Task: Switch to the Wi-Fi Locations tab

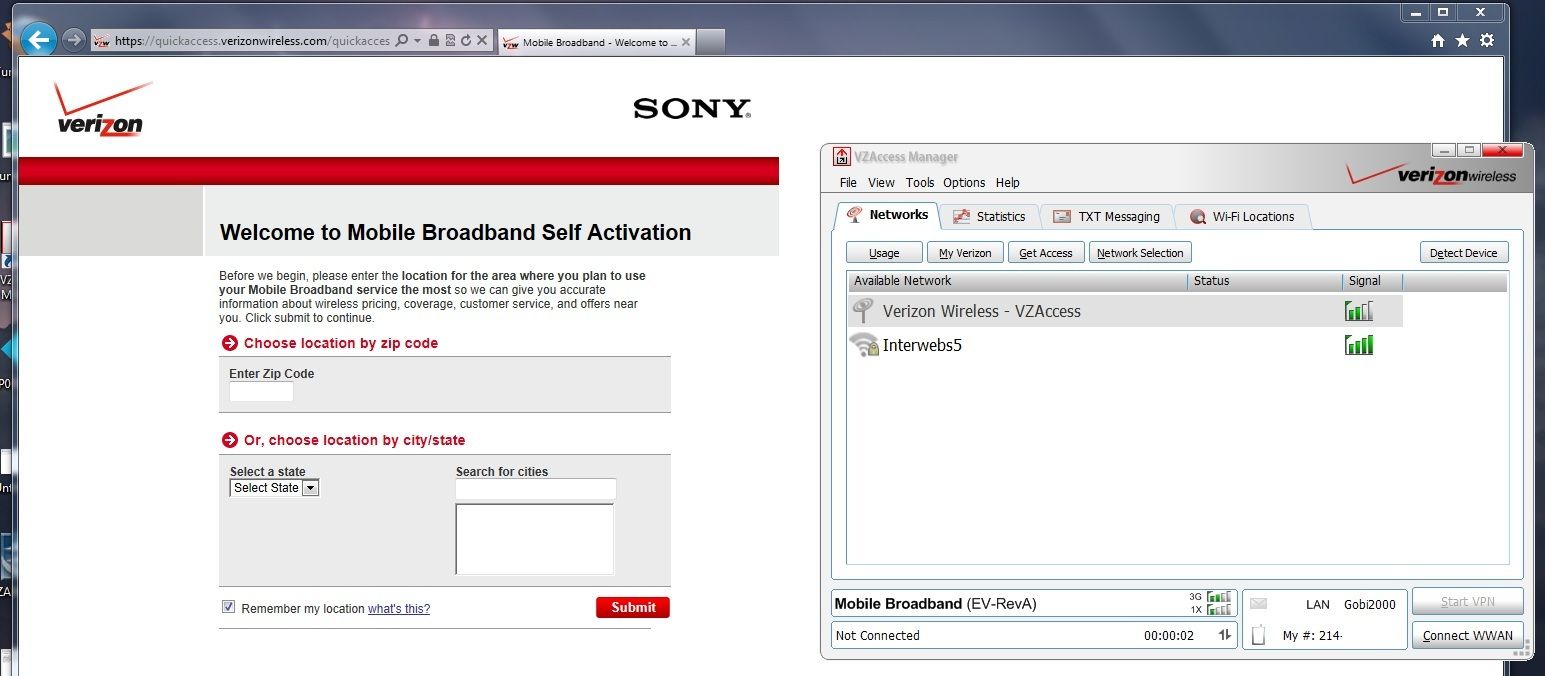Action: (x=1243, y=216)
